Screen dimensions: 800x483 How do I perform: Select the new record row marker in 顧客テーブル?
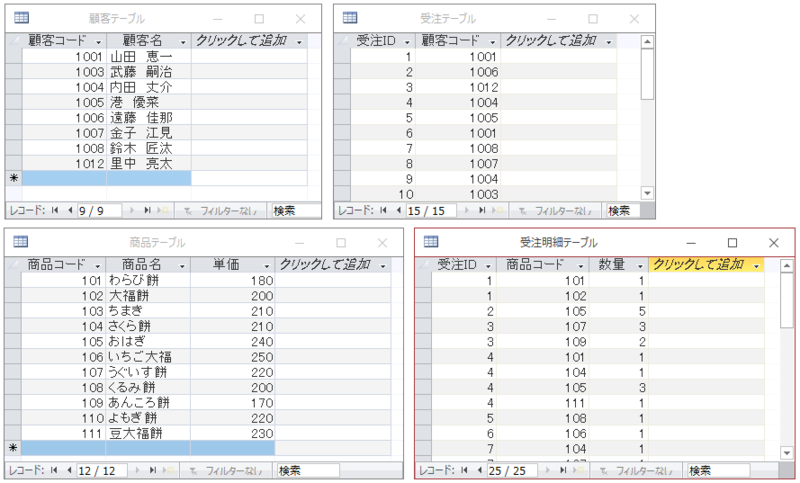coord(13,178)
